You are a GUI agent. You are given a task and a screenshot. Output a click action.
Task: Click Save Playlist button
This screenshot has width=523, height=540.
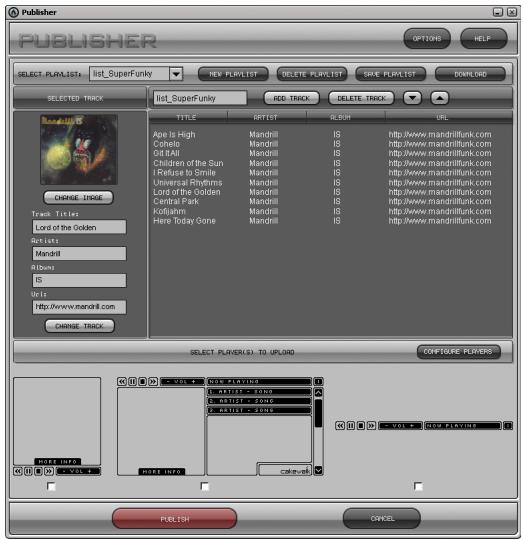pos(390,74)
